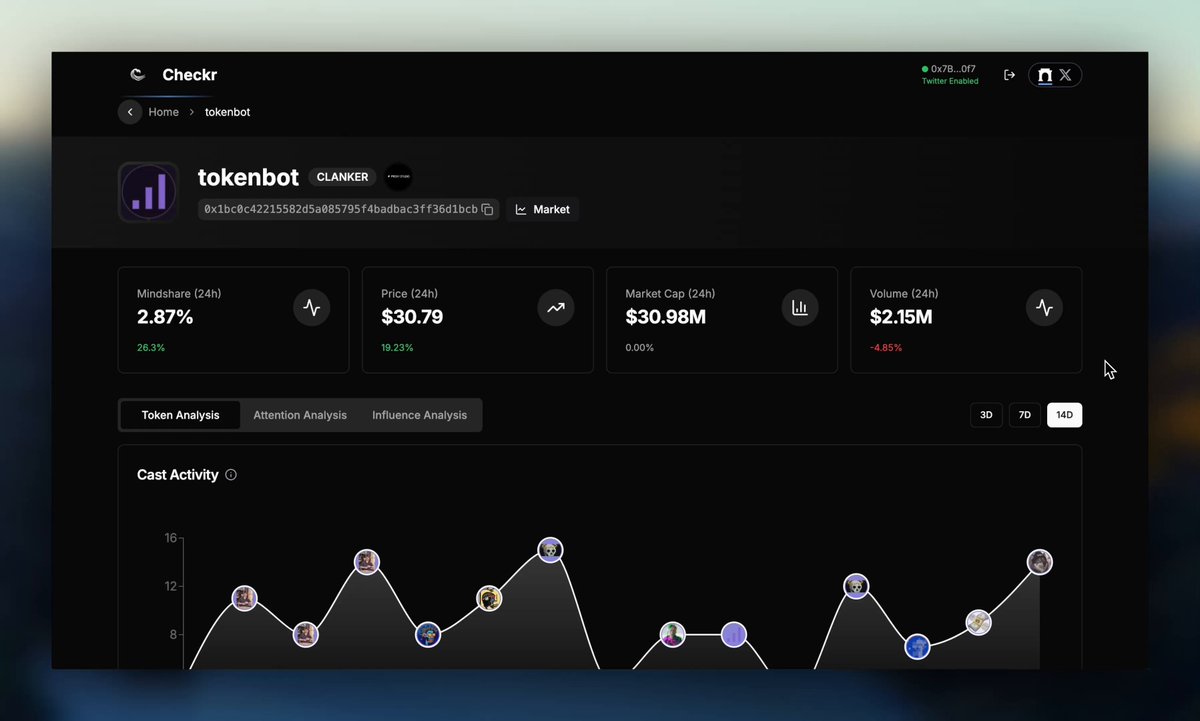Image resolution: width=1200 pixels, height=721 pixels.
Task: Click the 26.3% mindshare change
Action: point(151,348)
